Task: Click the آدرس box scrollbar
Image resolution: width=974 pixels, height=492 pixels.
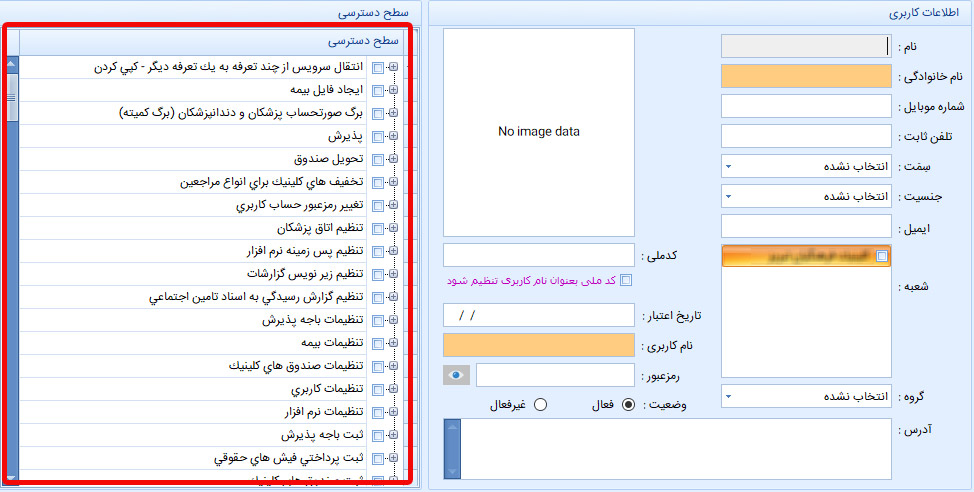Action: click(452, 449)
